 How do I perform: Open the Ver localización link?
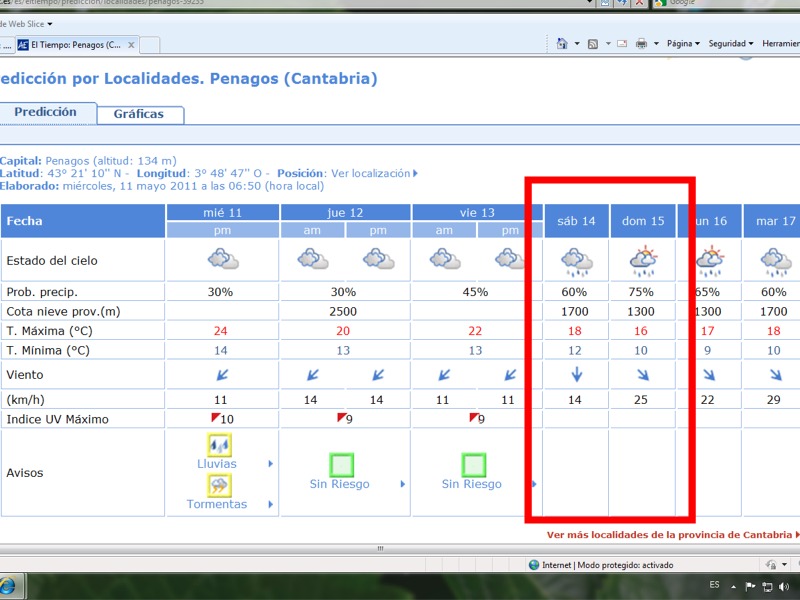371,173
